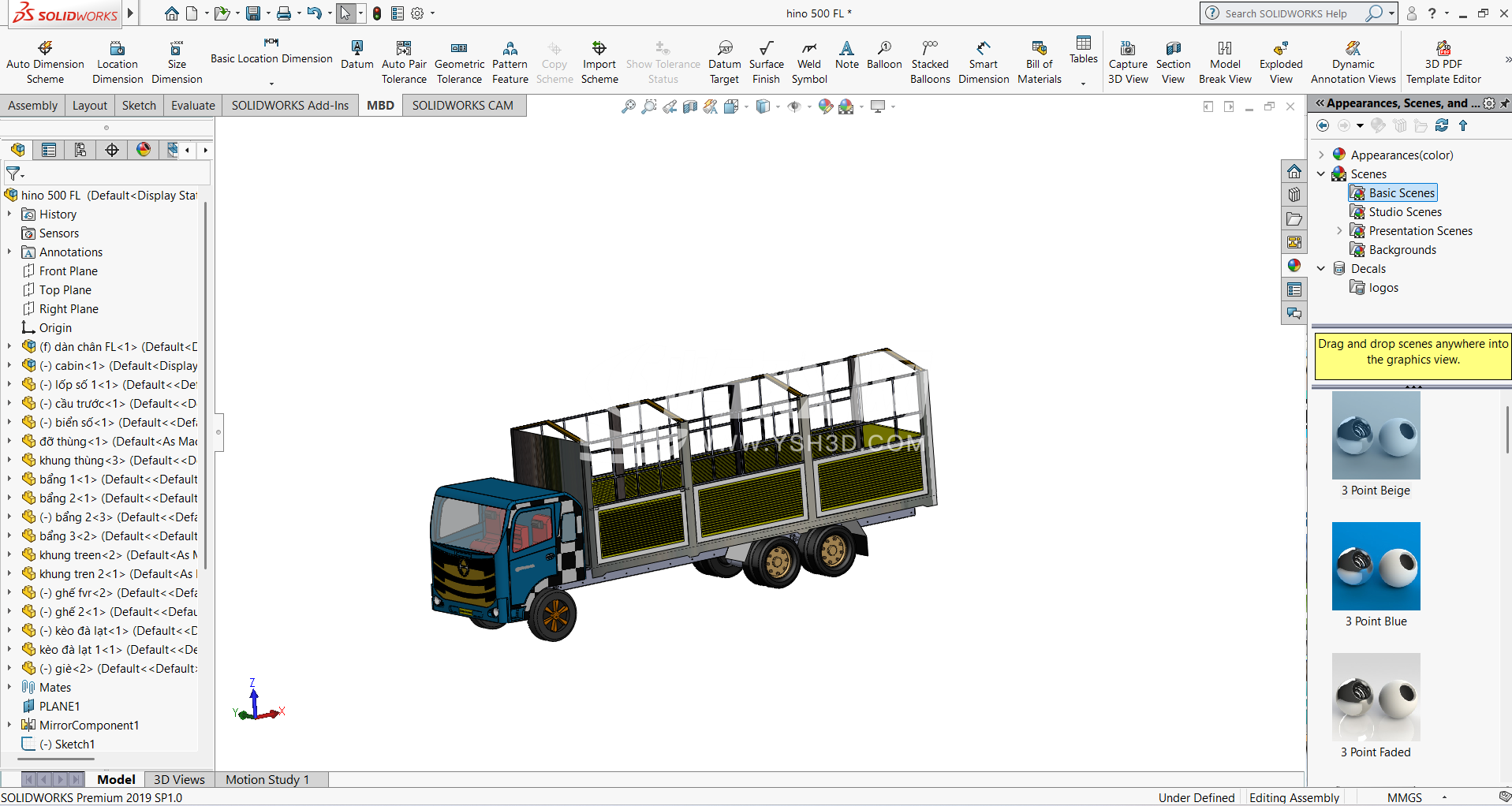Screen dimensions: 1512x806
Task: Insert Bill of Materials
Action: pos(1040,62)
